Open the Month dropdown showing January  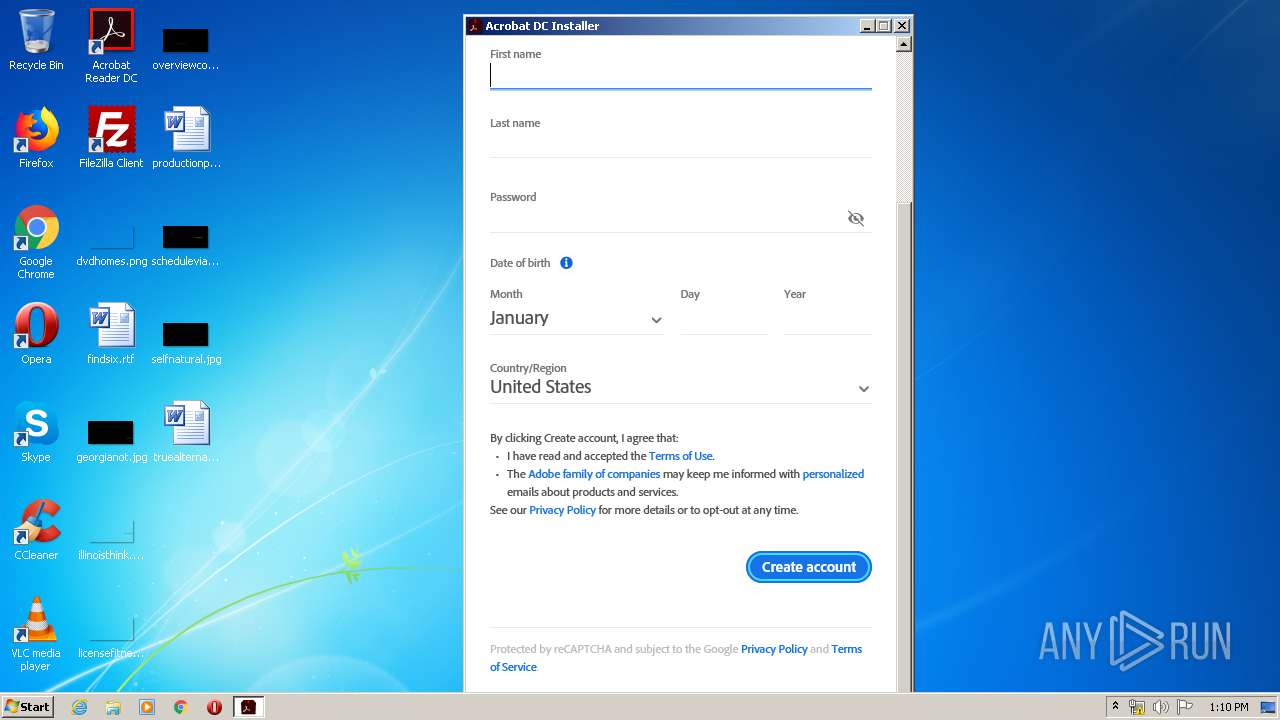[x=576, y=318]
